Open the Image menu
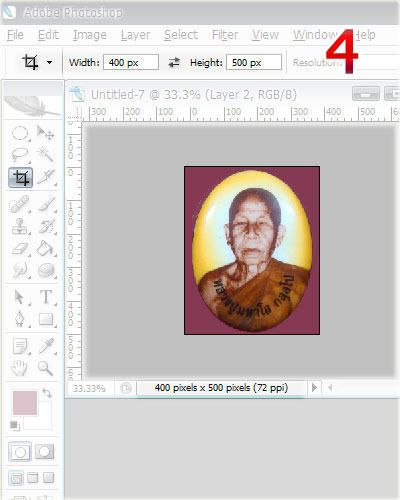The height and width of the screenshot is (500, 400). click(x=90, y=35)
